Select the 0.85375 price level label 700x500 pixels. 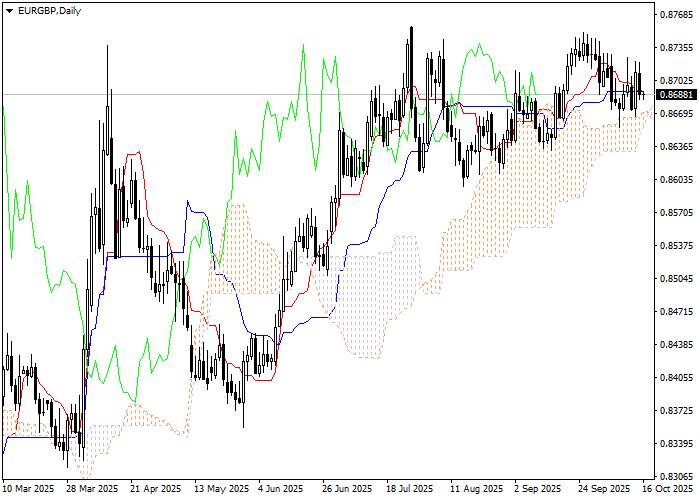(x=676, y=246)
